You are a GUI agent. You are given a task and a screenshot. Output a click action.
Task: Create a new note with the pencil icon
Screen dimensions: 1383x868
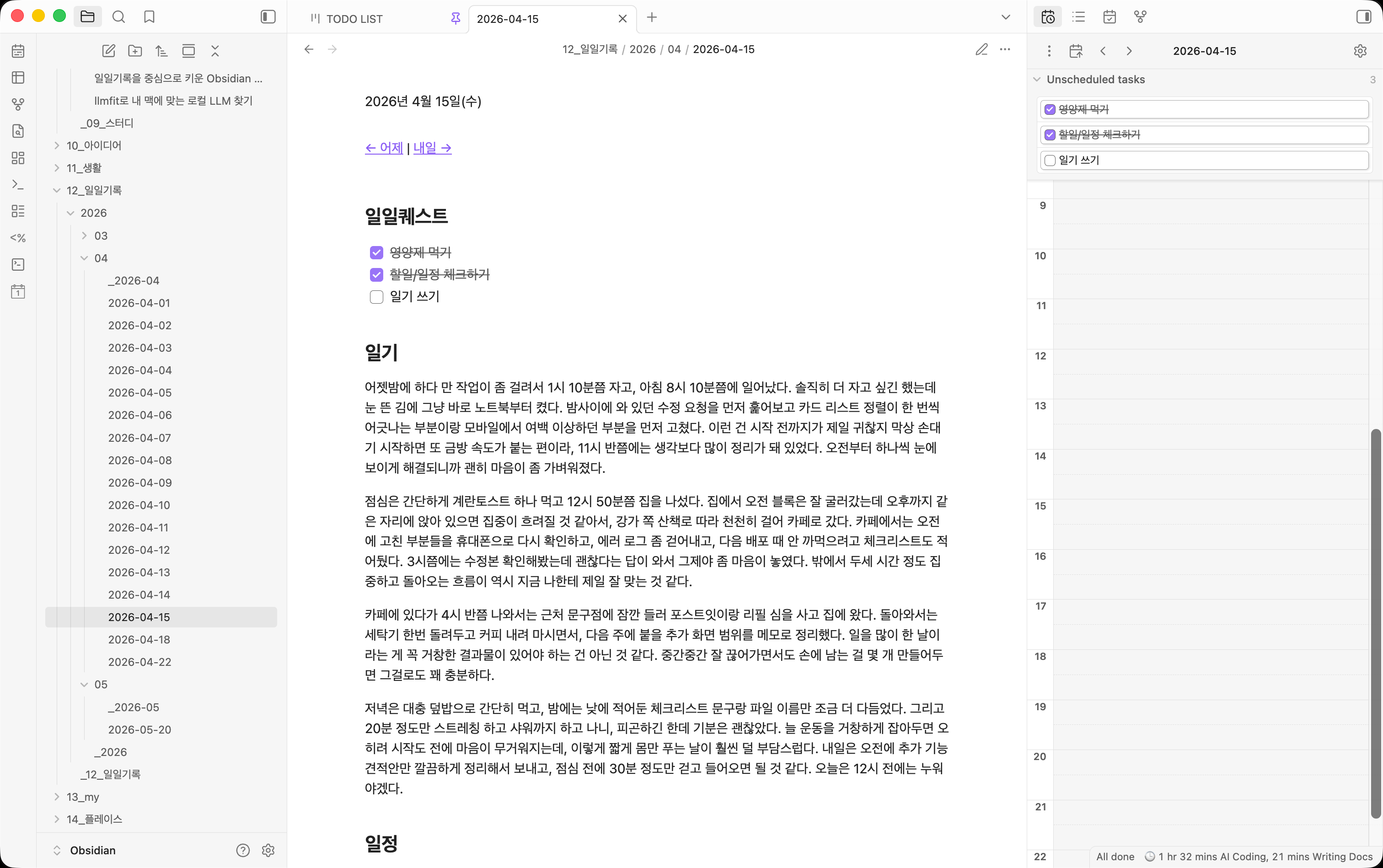pos(108,50)
